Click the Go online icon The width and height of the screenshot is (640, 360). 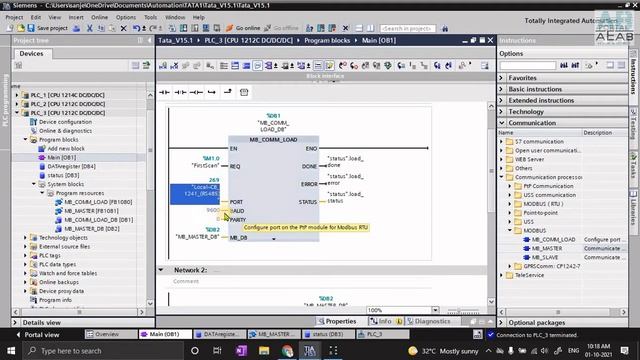point(230,28)
